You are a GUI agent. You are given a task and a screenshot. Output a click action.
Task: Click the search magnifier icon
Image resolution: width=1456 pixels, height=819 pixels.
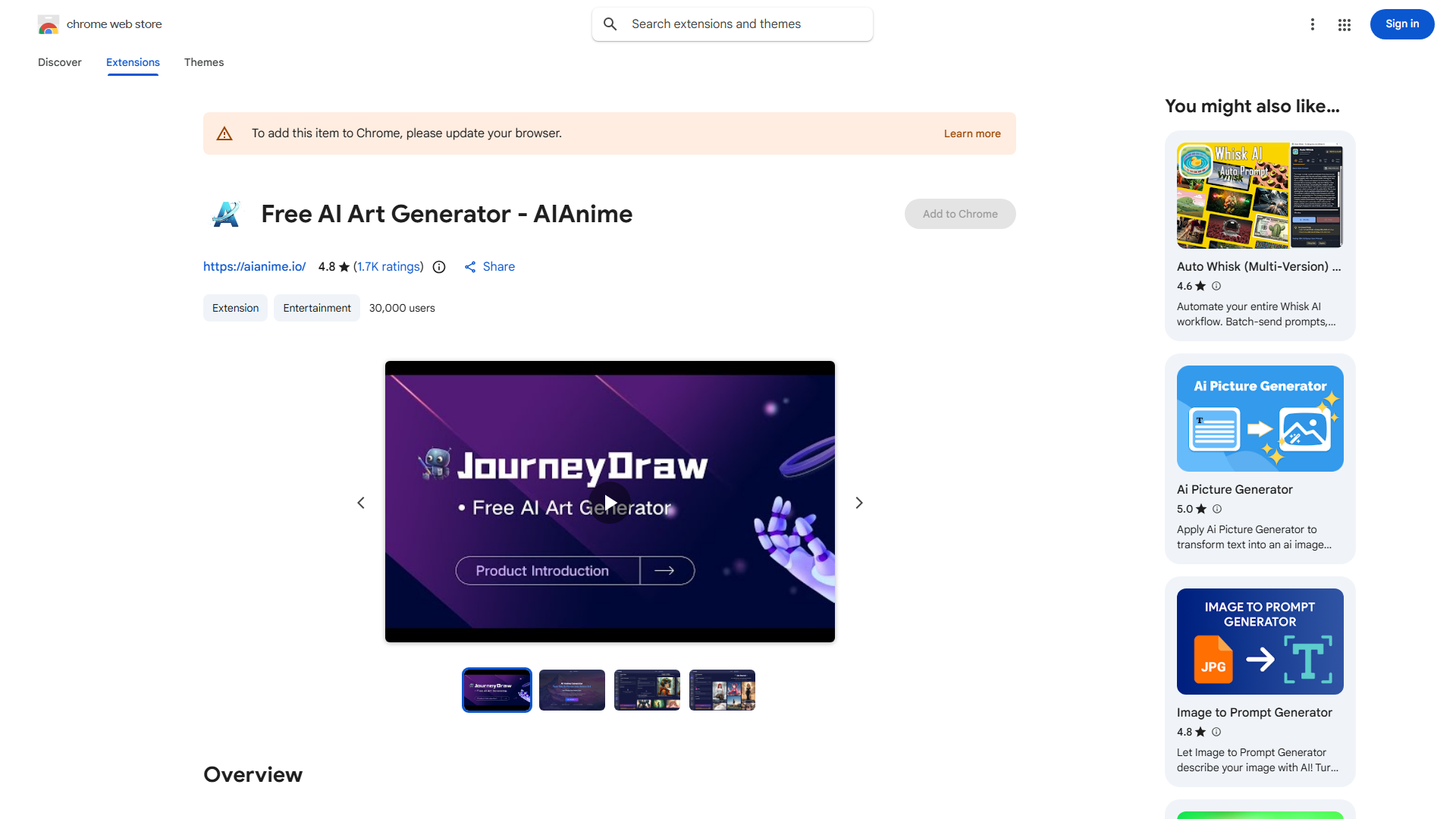(610, 24)
